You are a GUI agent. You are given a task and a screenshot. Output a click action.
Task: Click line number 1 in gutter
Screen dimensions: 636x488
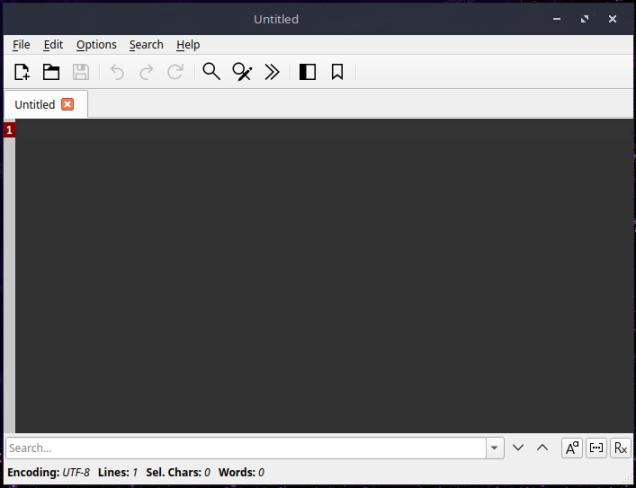pyautogui.click(x=9, y=131)
